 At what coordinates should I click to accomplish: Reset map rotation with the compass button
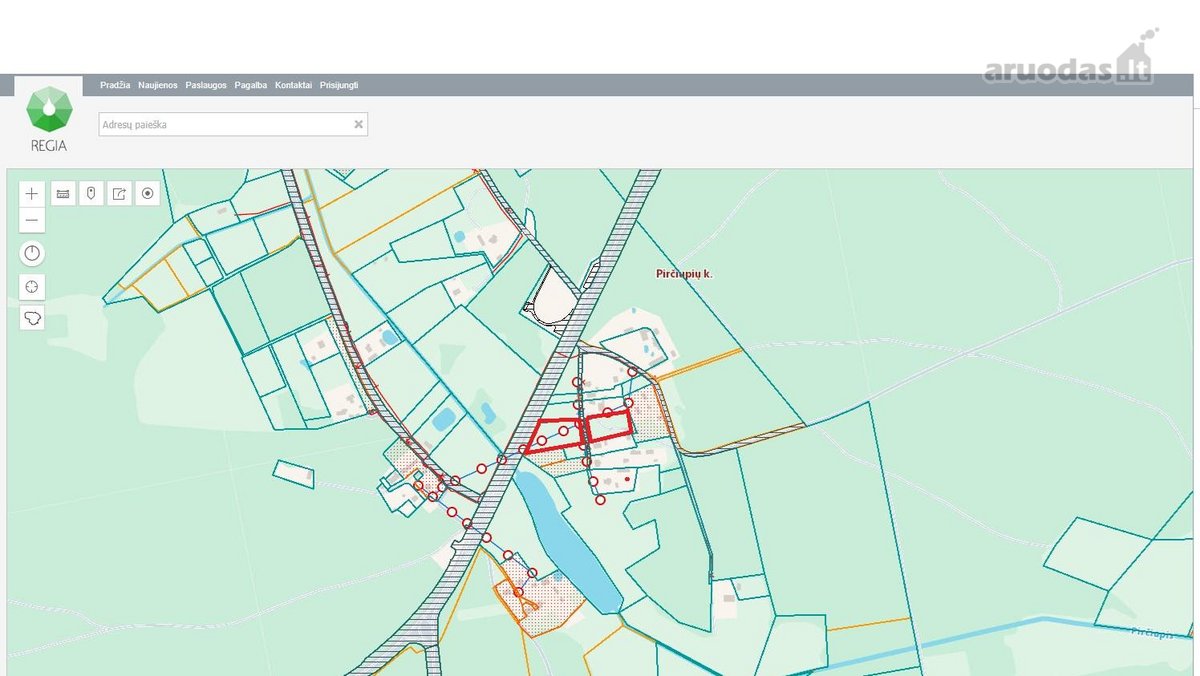(x=32, y=253)
